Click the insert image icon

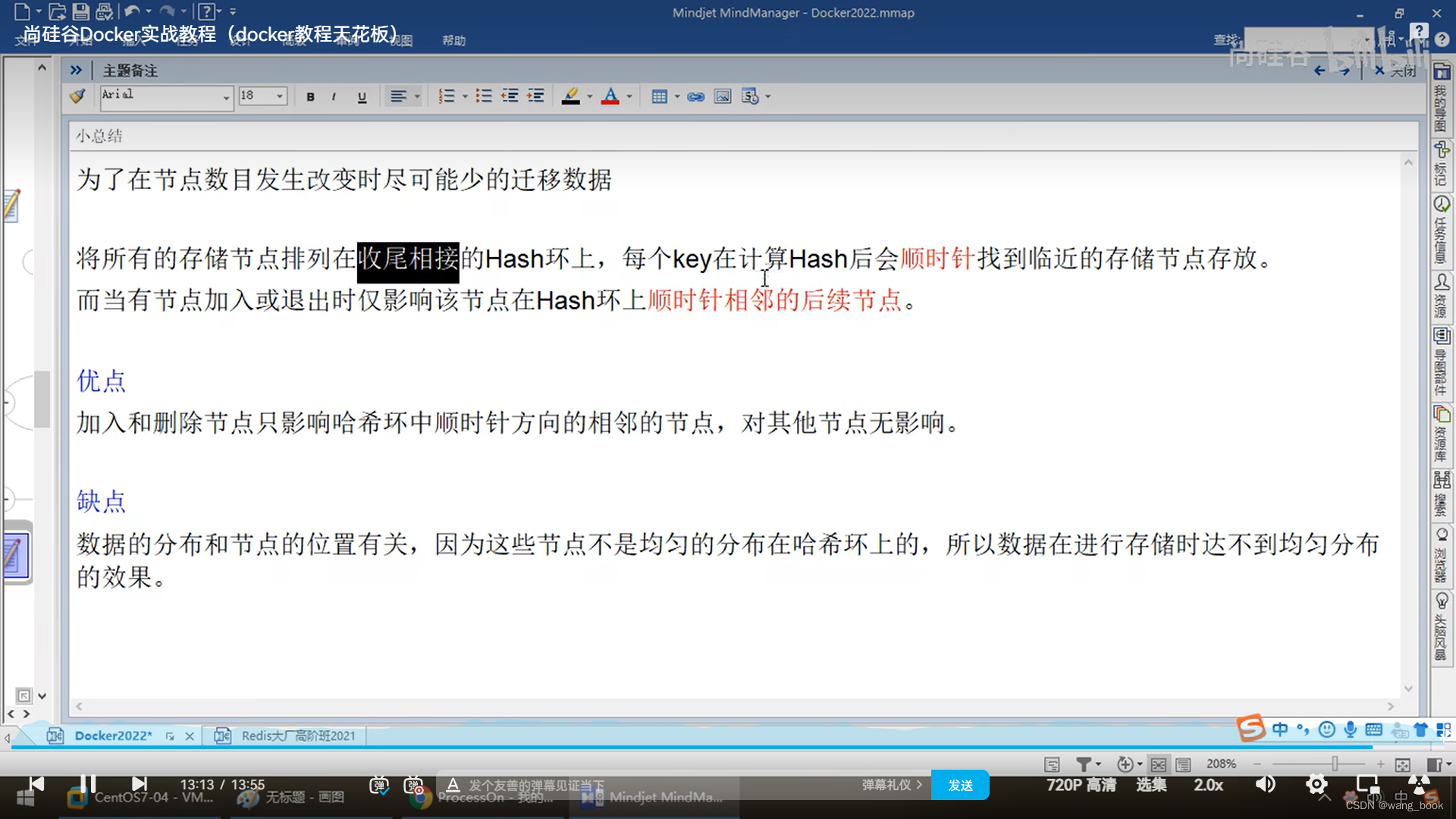(x=723, y=96)
